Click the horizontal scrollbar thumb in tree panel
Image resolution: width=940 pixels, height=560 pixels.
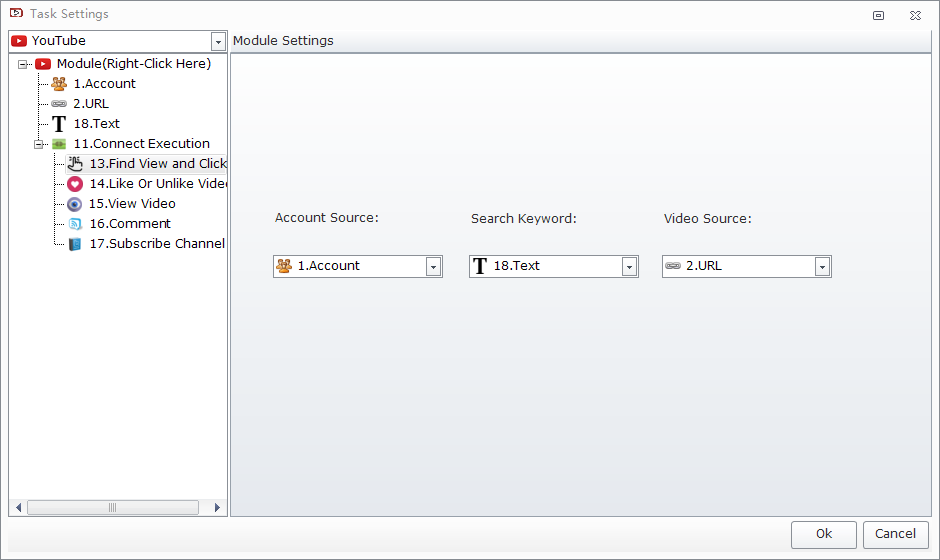click(x=113, y=508)
